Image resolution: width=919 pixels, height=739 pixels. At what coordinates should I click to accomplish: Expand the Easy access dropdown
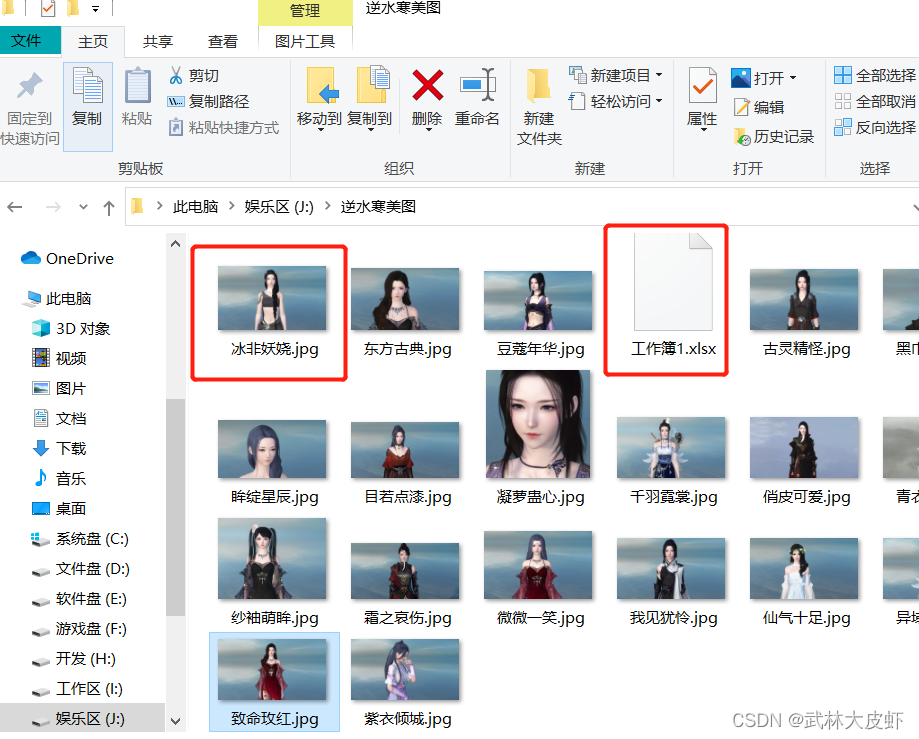(659, 101)
